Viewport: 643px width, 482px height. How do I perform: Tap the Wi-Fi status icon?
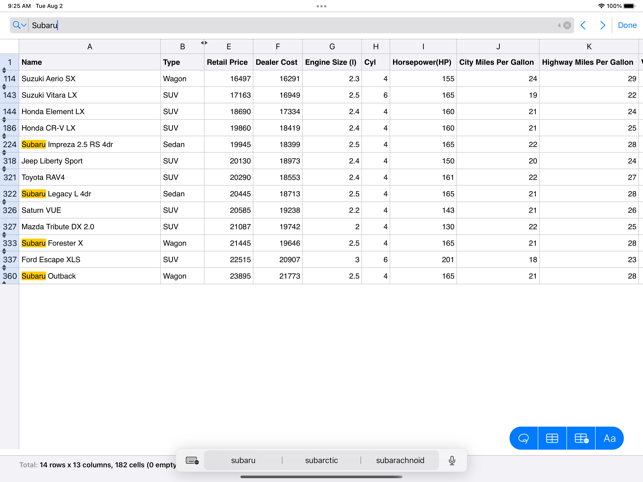tap(601, 6)
